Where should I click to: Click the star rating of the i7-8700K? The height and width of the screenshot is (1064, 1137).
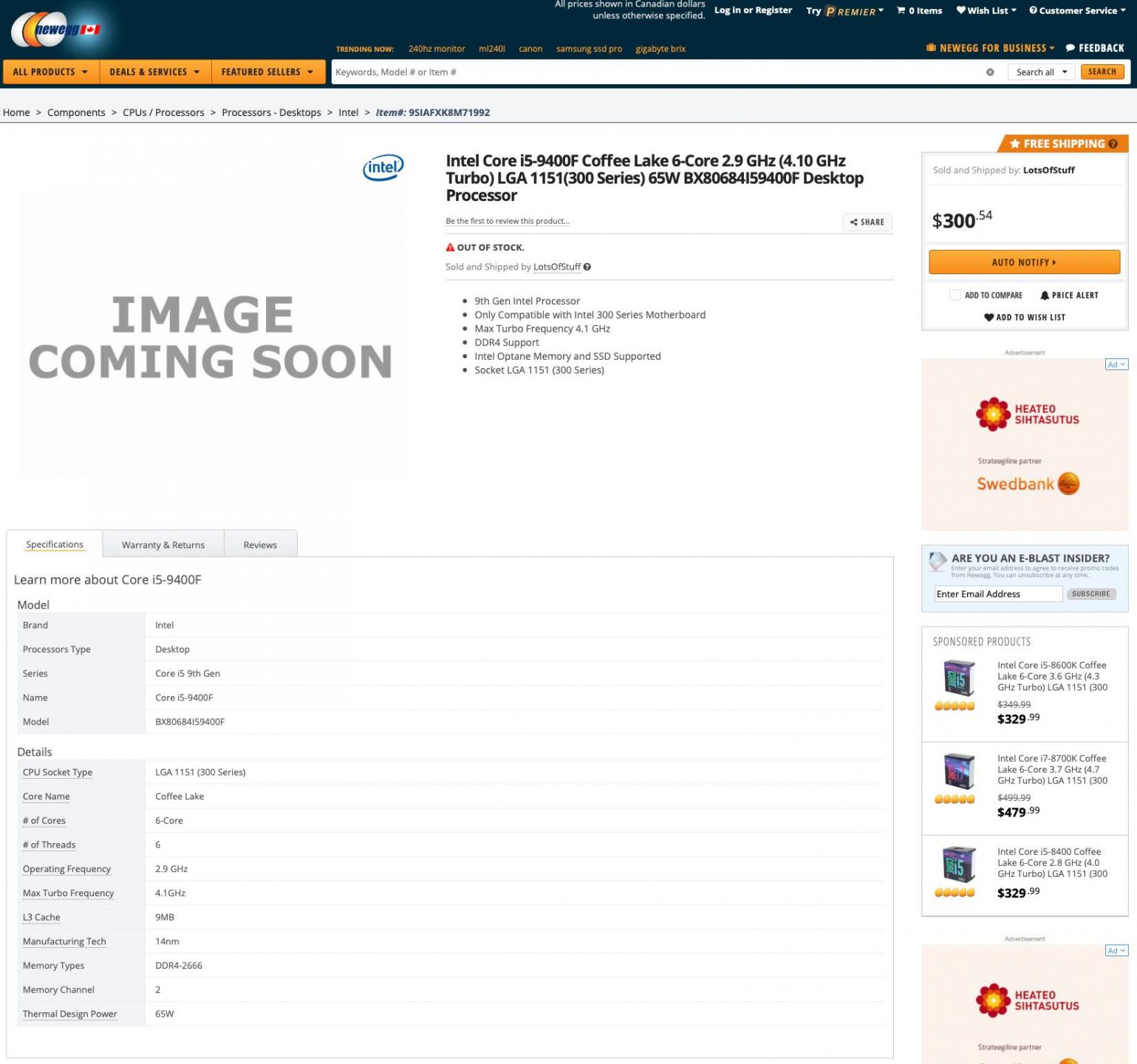pyautogui.click(x=955, y=799)
